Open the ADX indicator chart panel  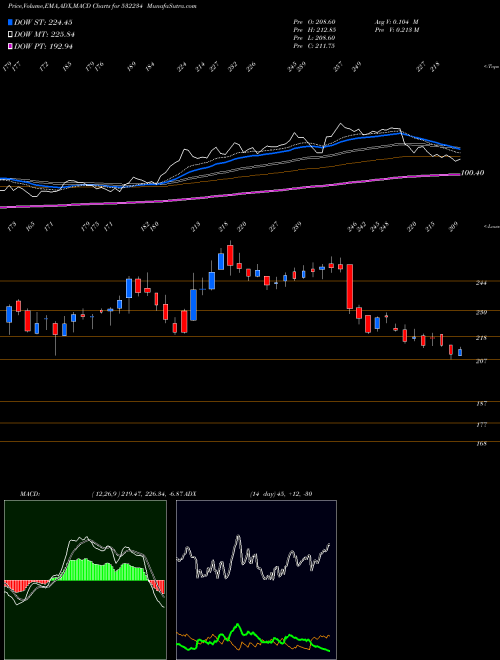(x=256, y=580)
